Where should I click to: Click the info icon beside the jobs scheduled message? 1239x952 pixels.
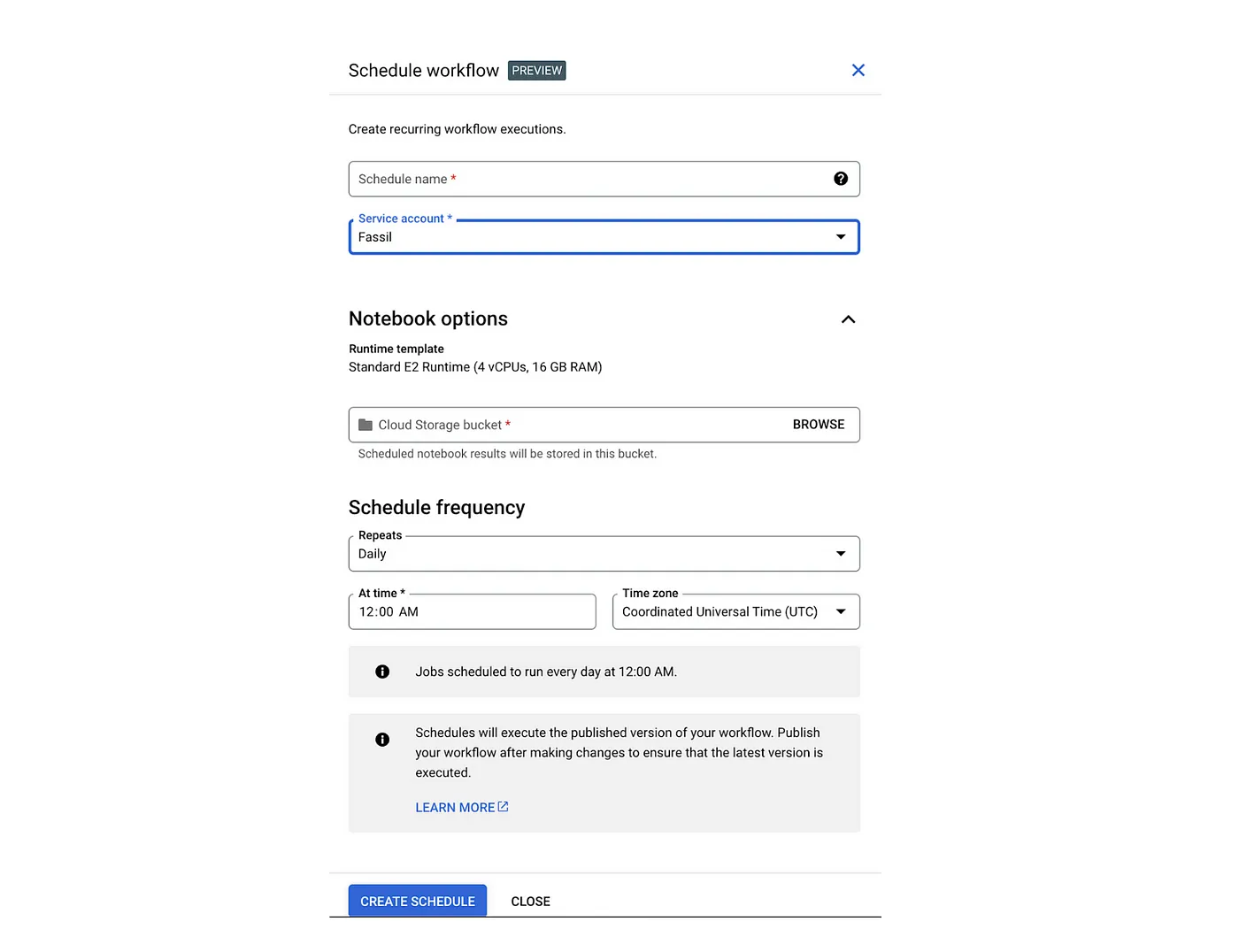tap(382, 672)
